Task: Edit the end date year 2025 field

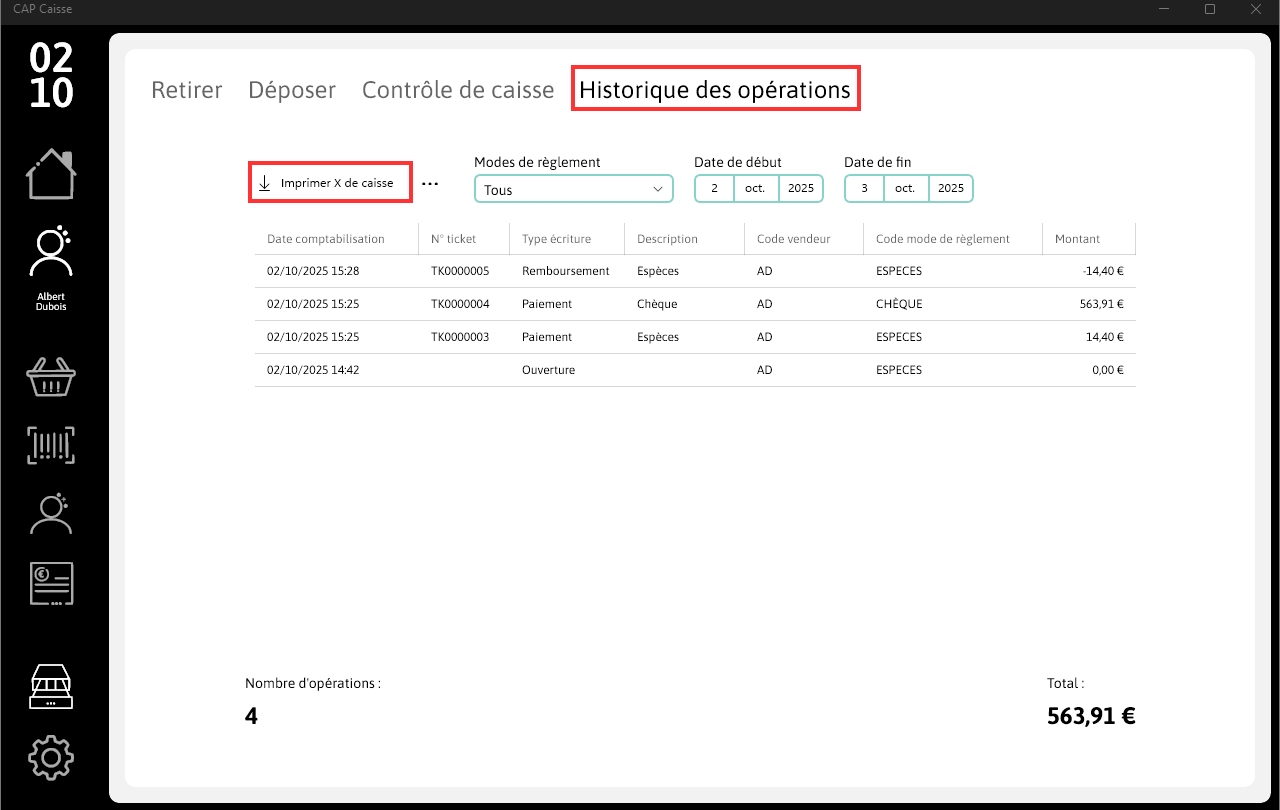Action: (950, 188)
